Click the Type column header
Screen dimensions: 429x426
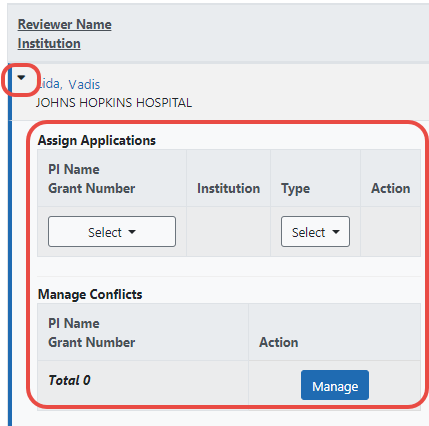295,189
